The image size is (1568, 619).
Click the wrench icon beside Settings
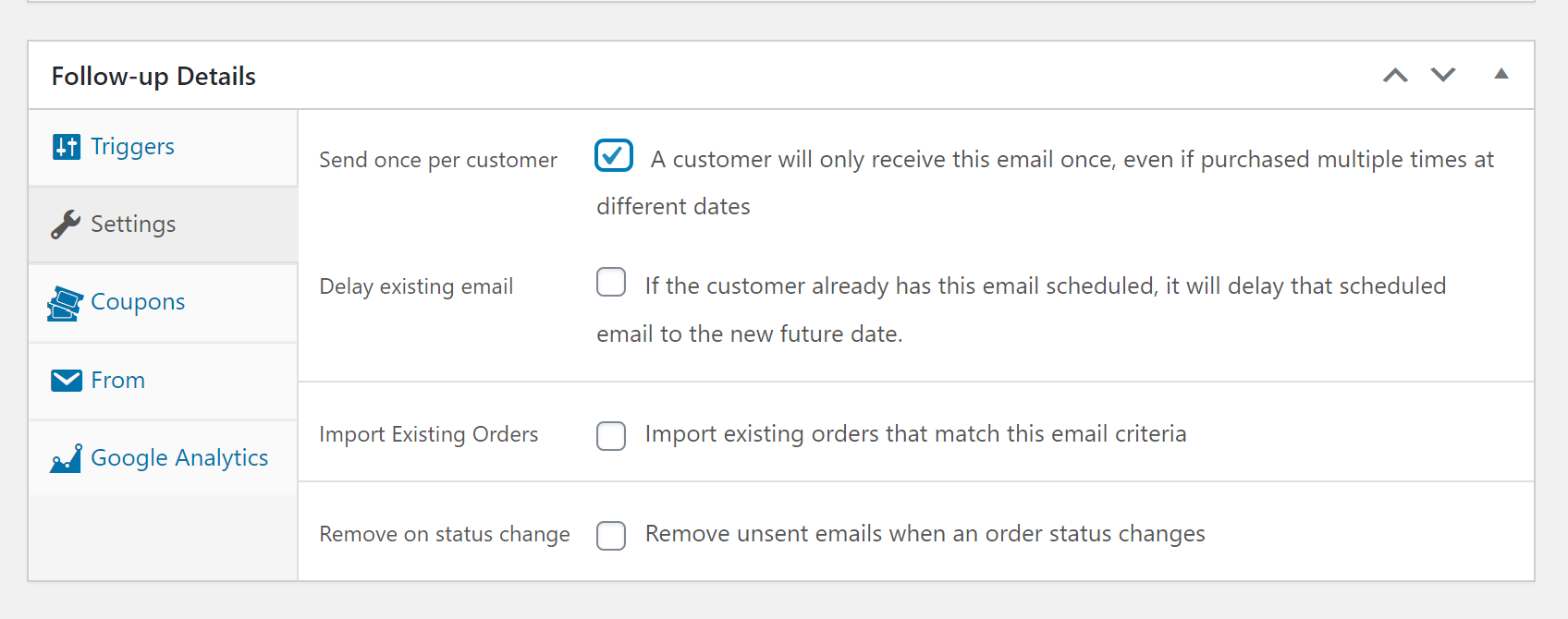(66, 225)
